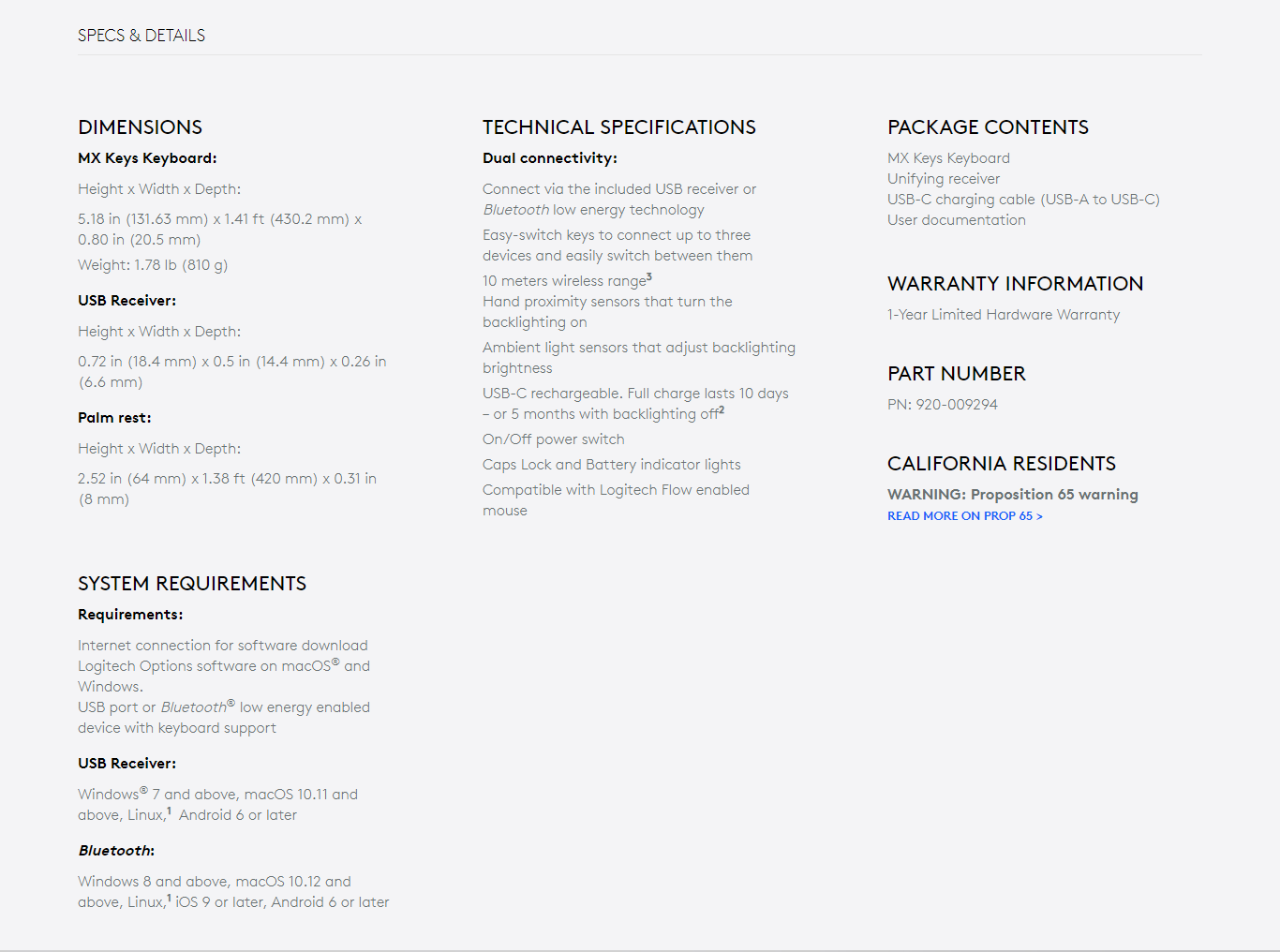Click the Package Contents heading
This screenshot has height=952, width=1280.
coord(988,127)
